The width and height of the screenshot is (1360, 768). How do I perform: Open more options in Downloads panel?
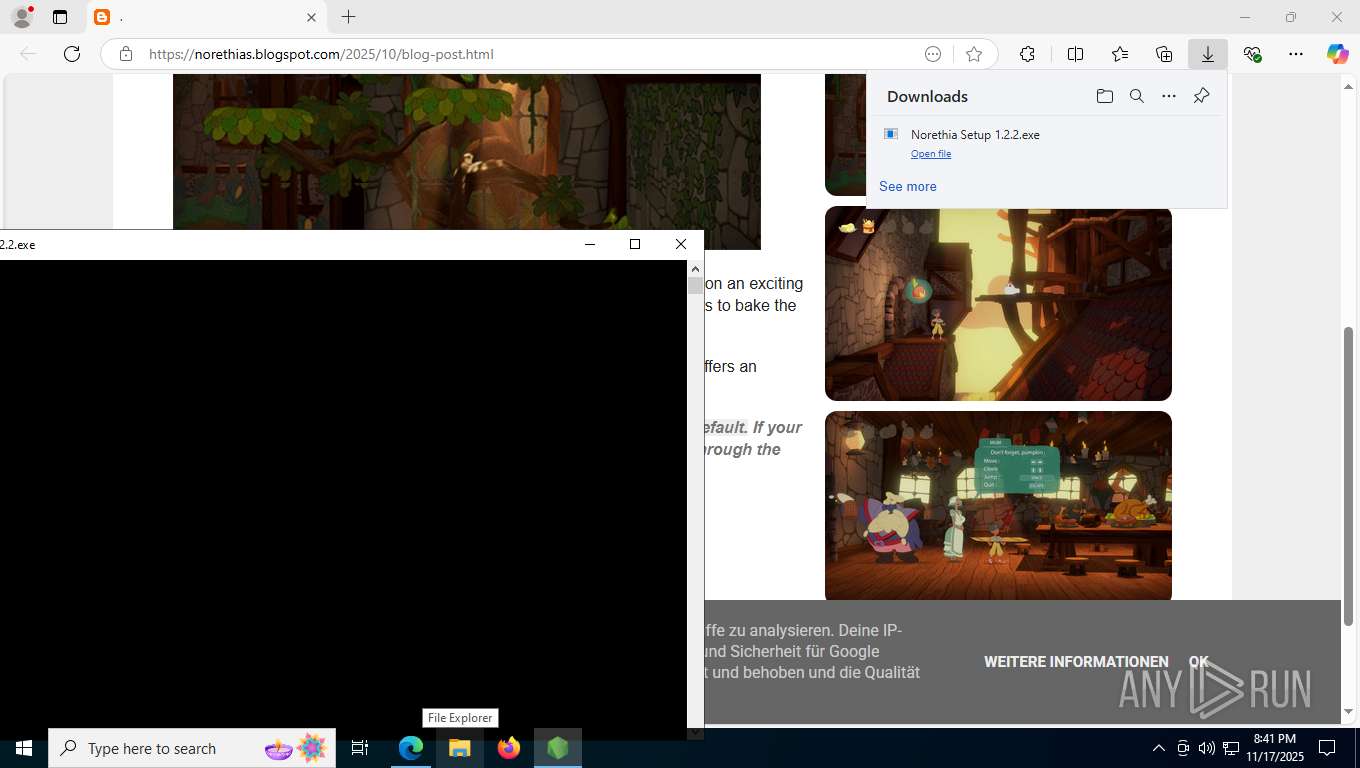tap(1169, 96)
